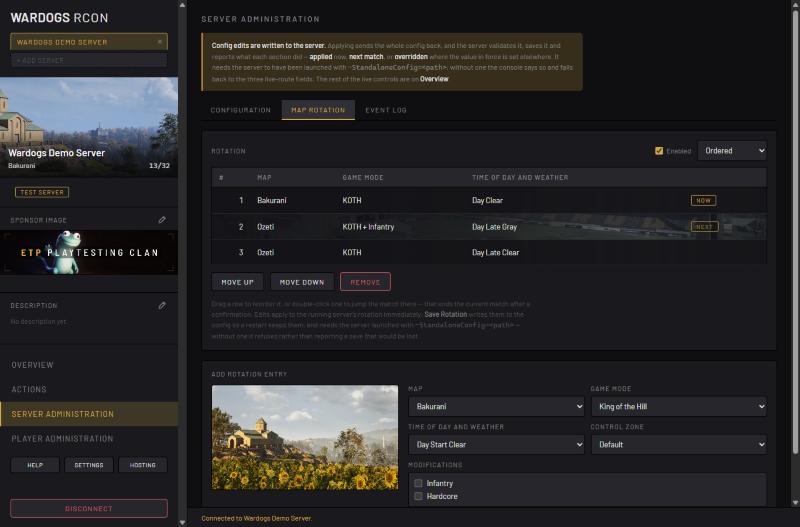Click Move Up button

237,282
